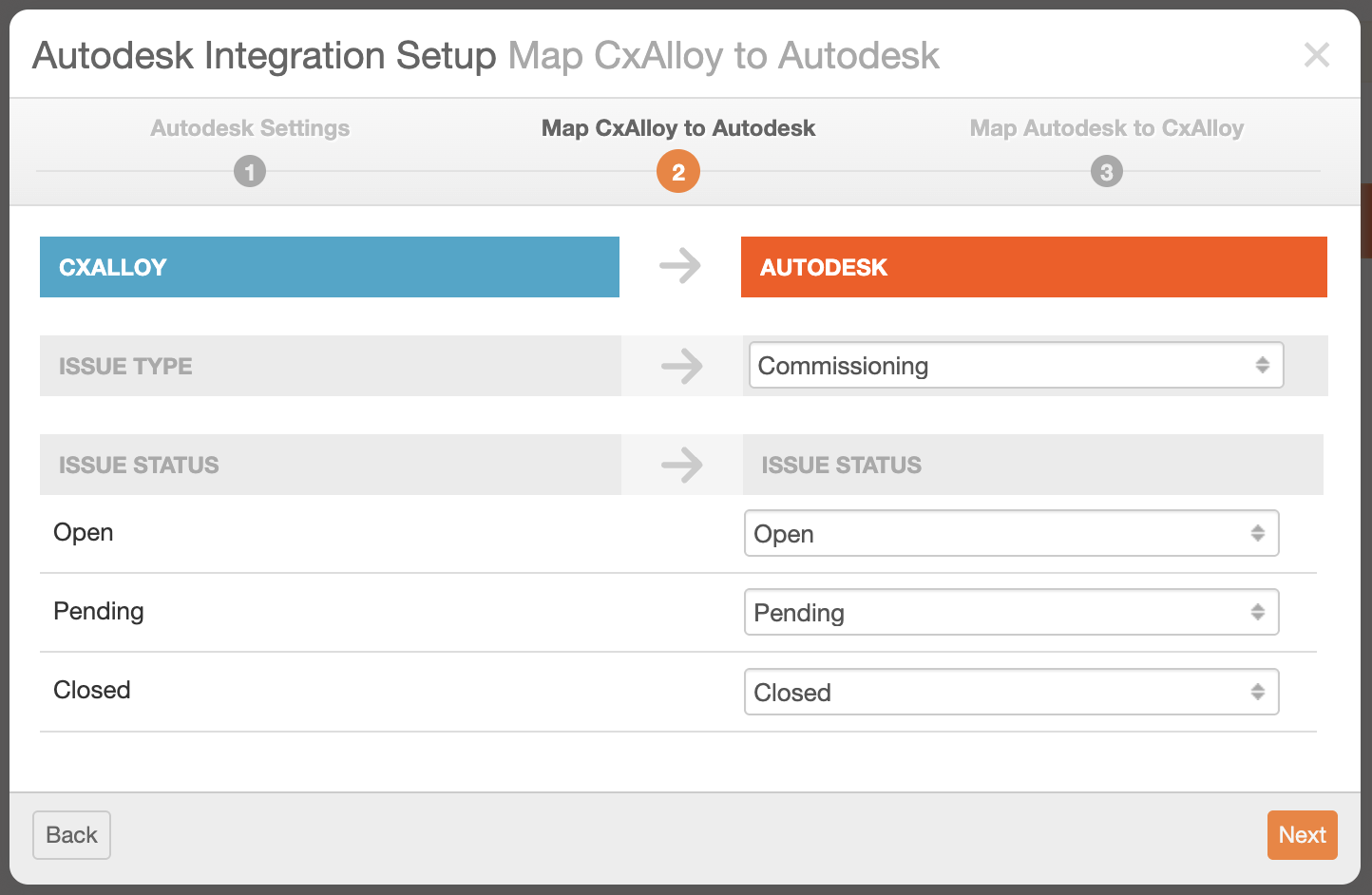The width and height of the screenshot is (1372, 895).
Task: Expand the Open status mapping dropdown
Action: click(x=1011, y=534)
